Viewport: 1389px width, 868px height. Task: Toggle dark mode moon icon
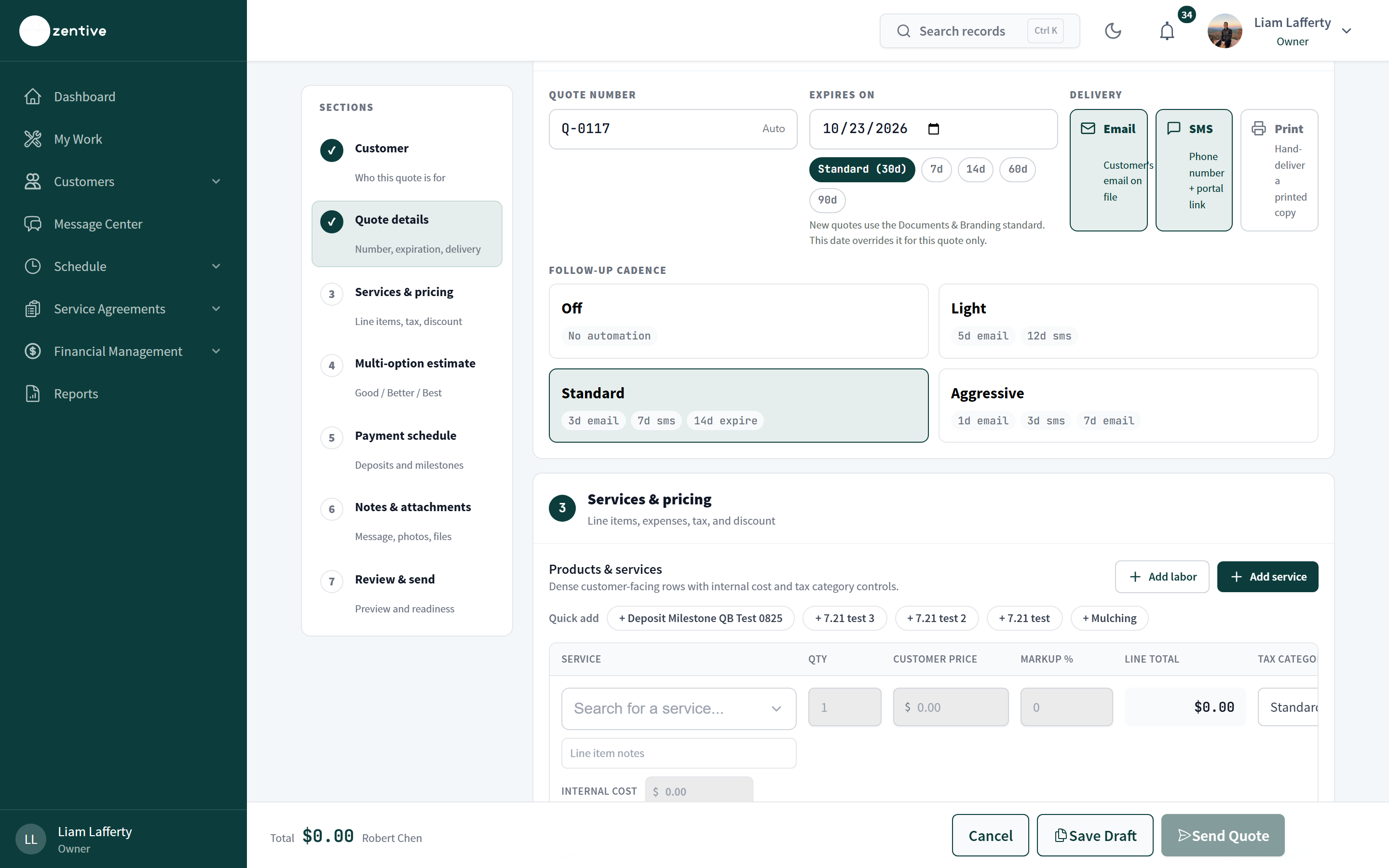tap(1113, 31)
